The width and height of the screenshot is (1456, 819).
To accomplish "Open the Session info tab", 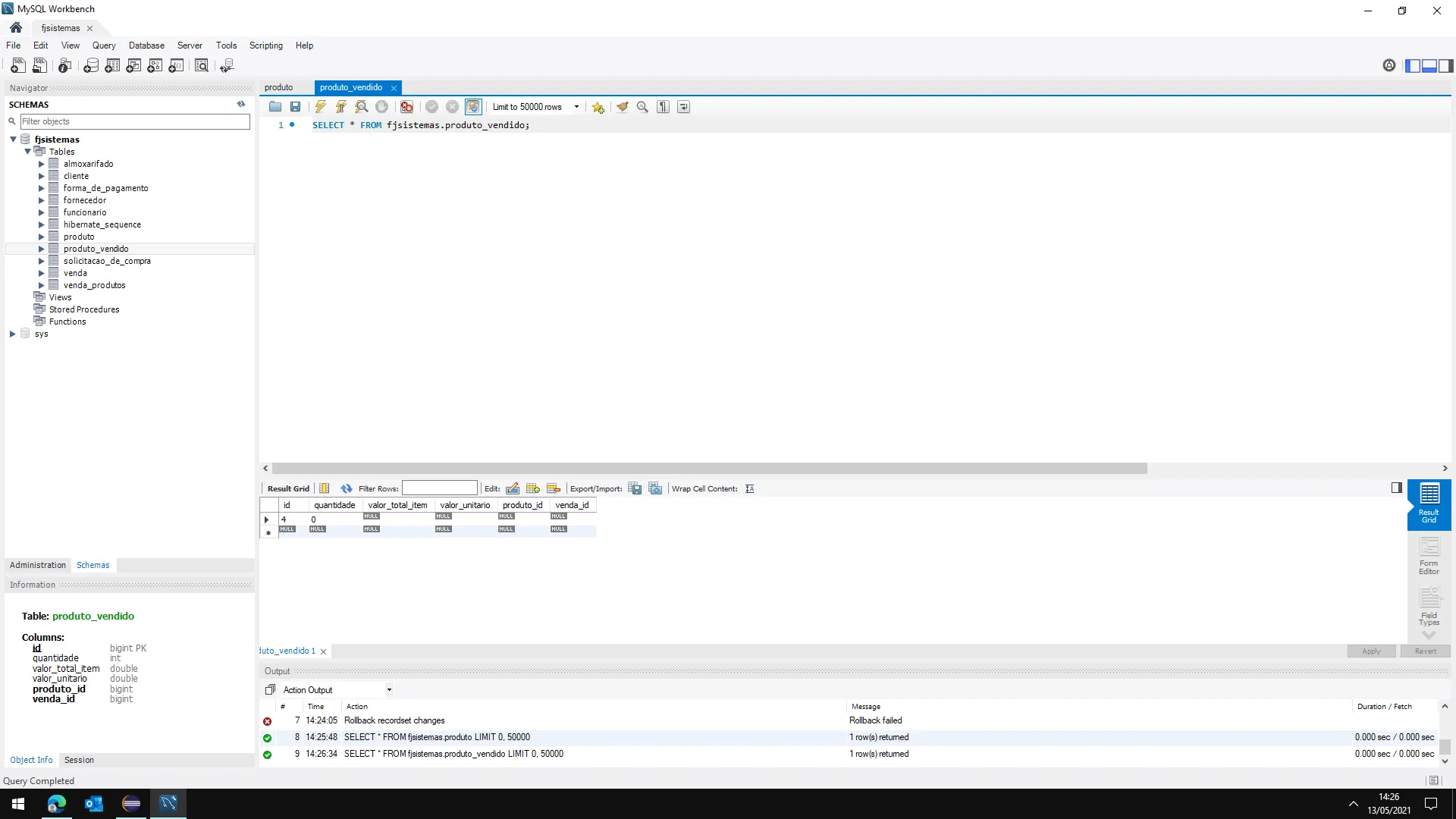I will [79, 760].
